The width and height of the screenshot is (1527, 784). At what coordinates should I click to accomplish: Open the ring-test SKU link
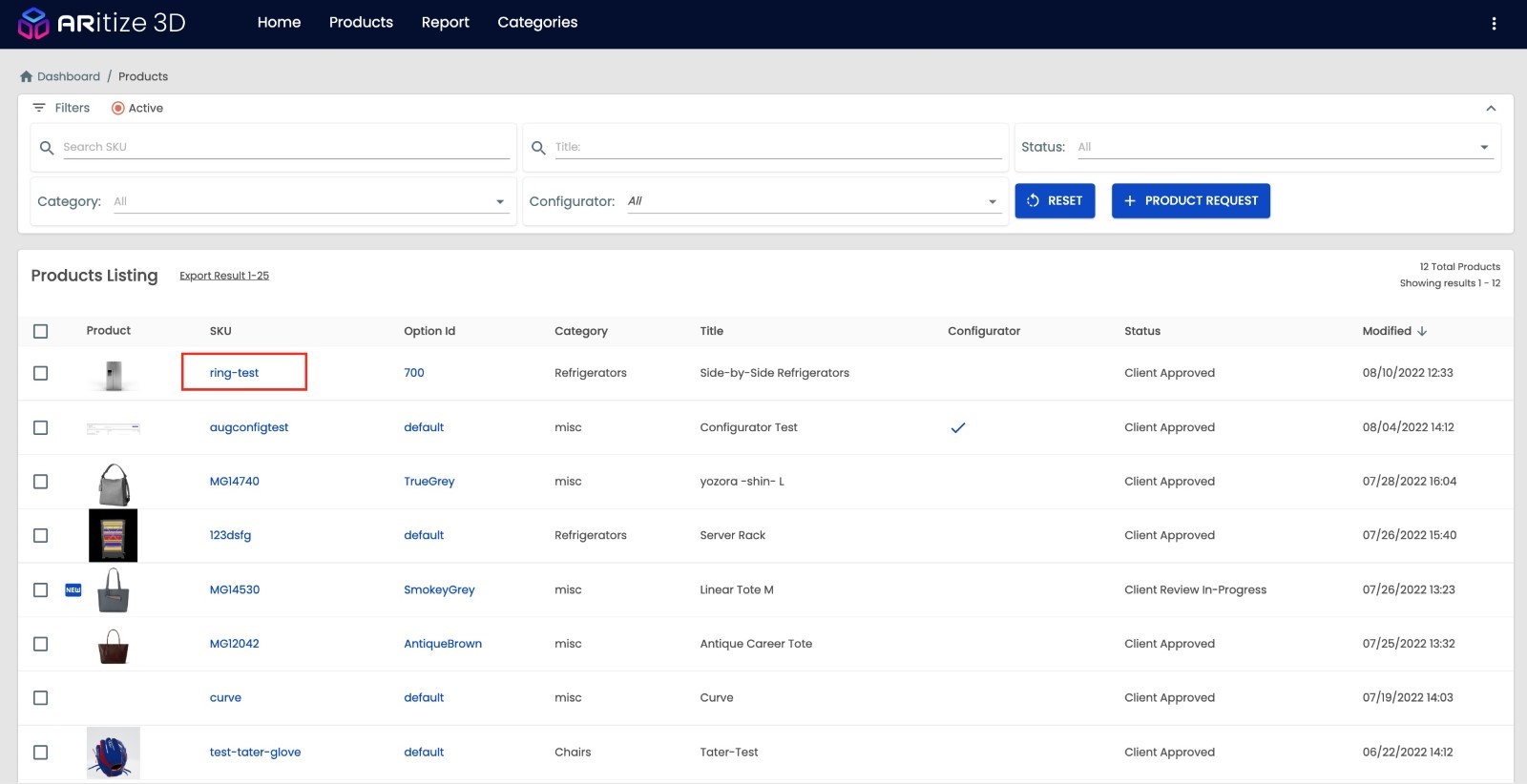coord(234,373)
